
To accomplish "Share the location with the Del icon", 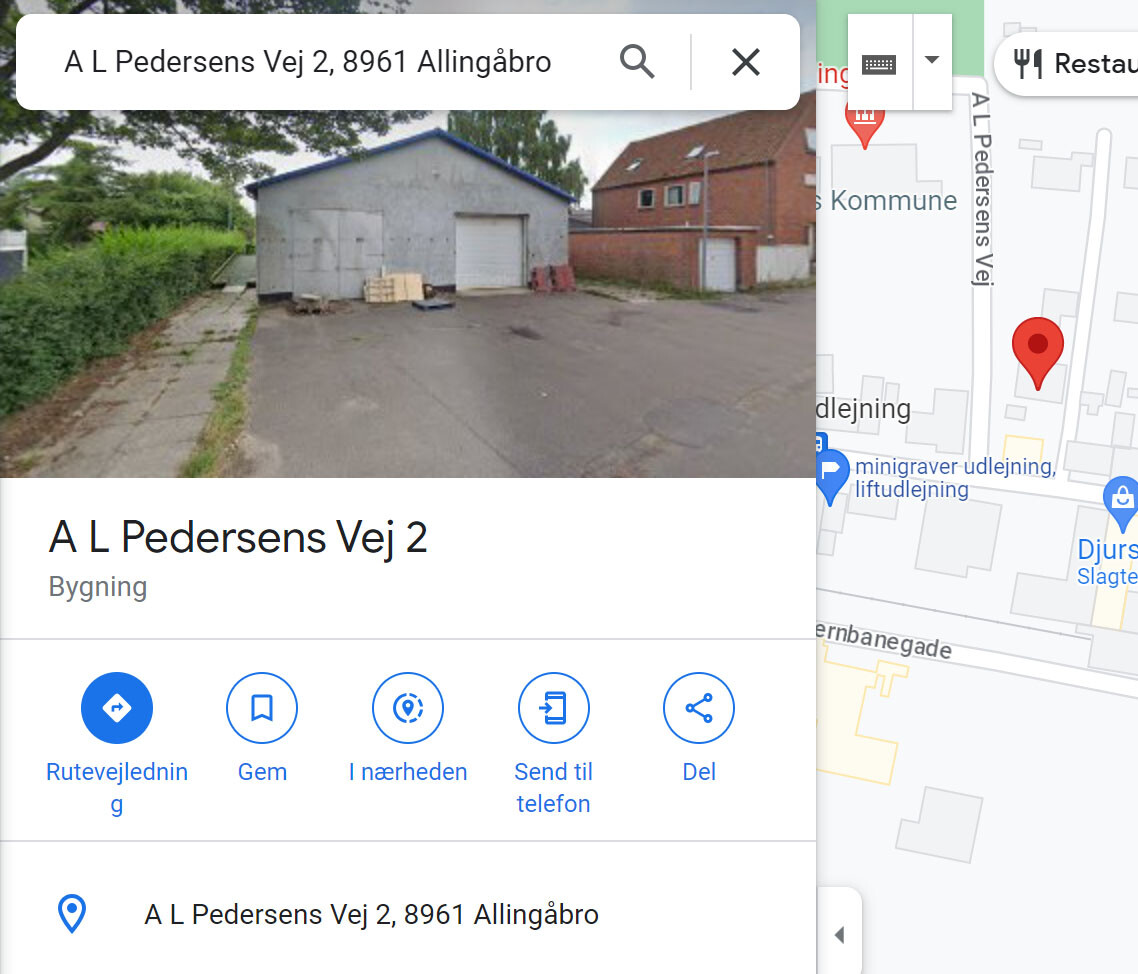I will (699, 708).
